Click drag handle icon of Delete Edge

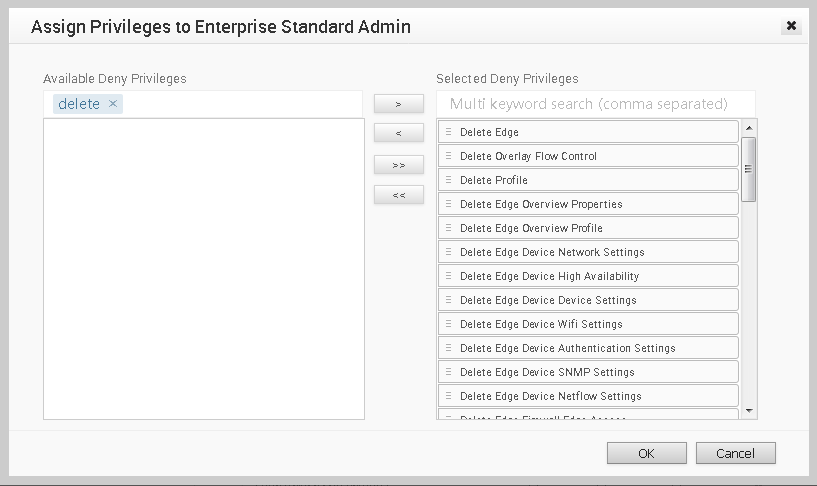pos(448,132)
